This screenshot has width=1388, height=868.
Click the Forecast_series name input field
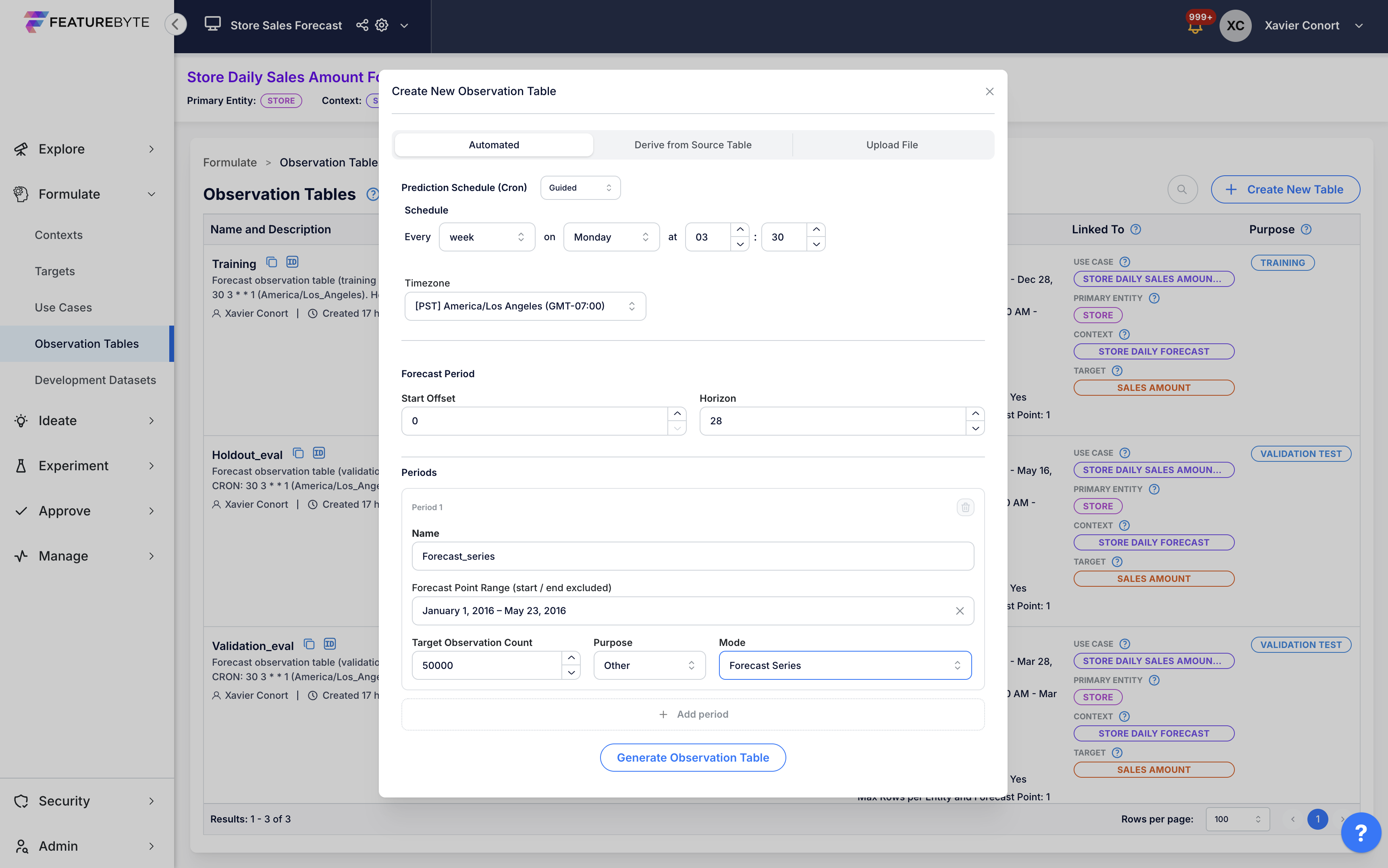click(692, 556)
